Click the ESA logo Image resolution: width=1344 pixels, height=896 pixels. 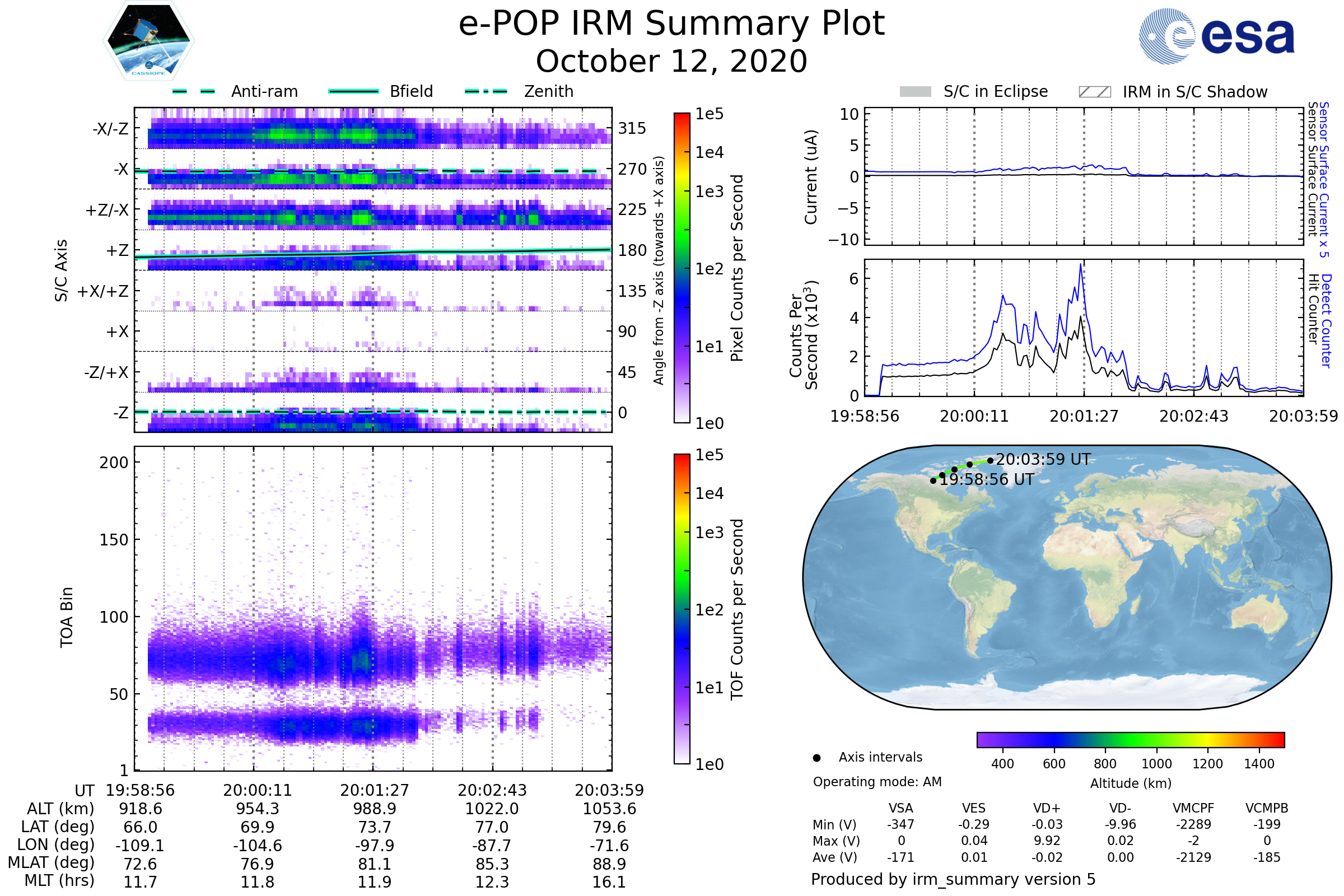click(1217, 35)
